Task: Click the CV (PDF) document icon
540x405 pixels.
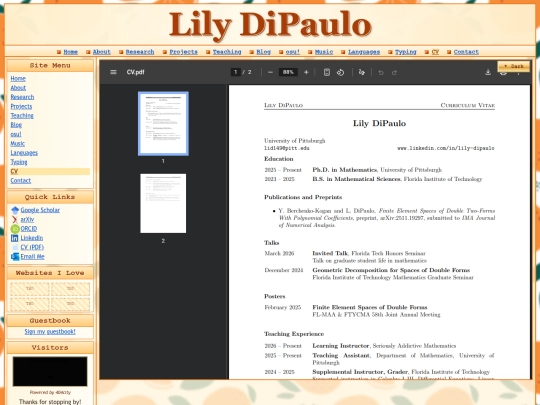Action: coord(15,247)
